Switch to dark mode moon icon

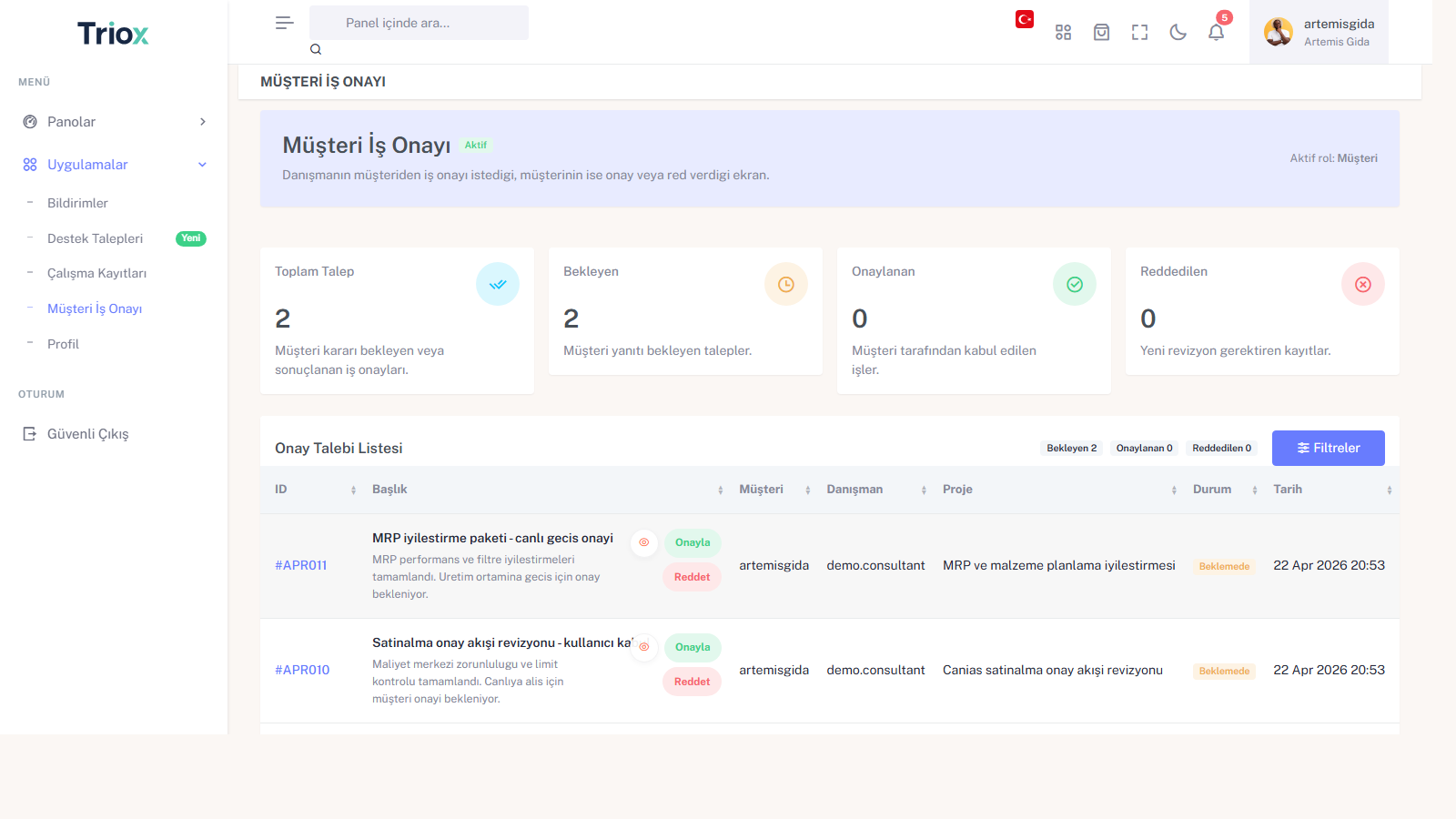pos(1178,33)
